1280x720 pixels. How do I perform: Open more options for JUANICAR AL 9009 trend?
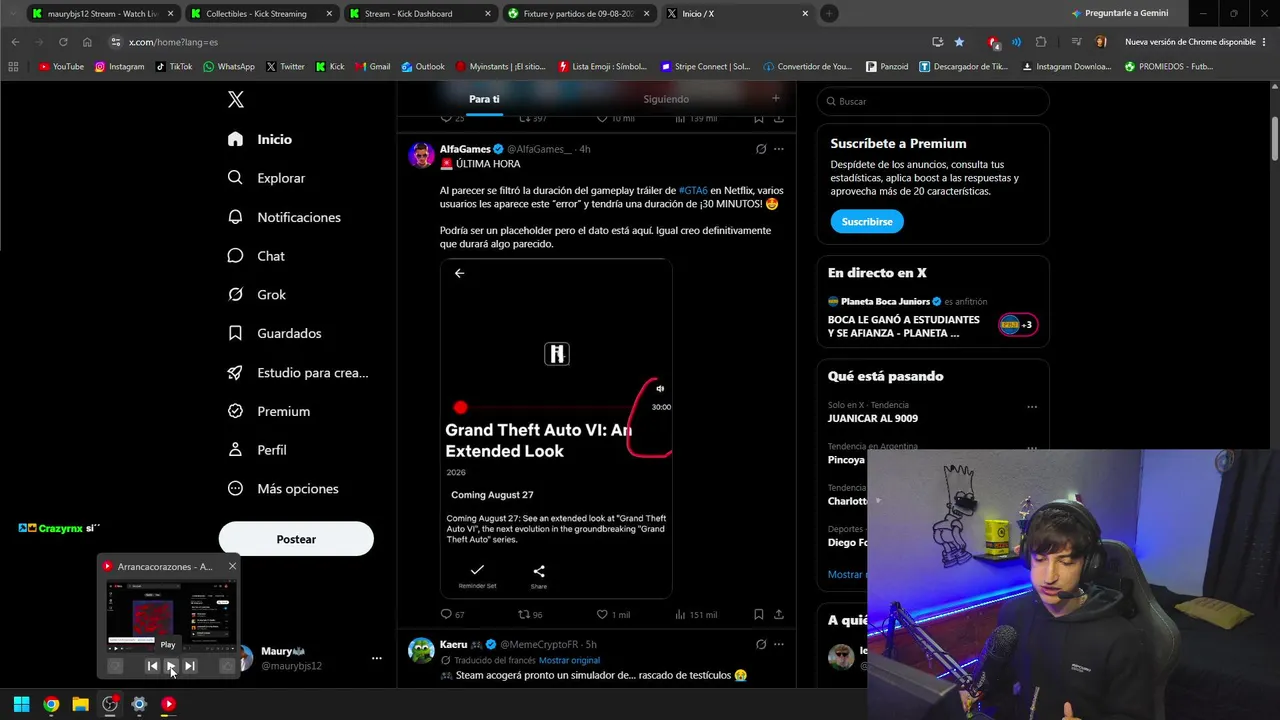(x=1032, y=407)
